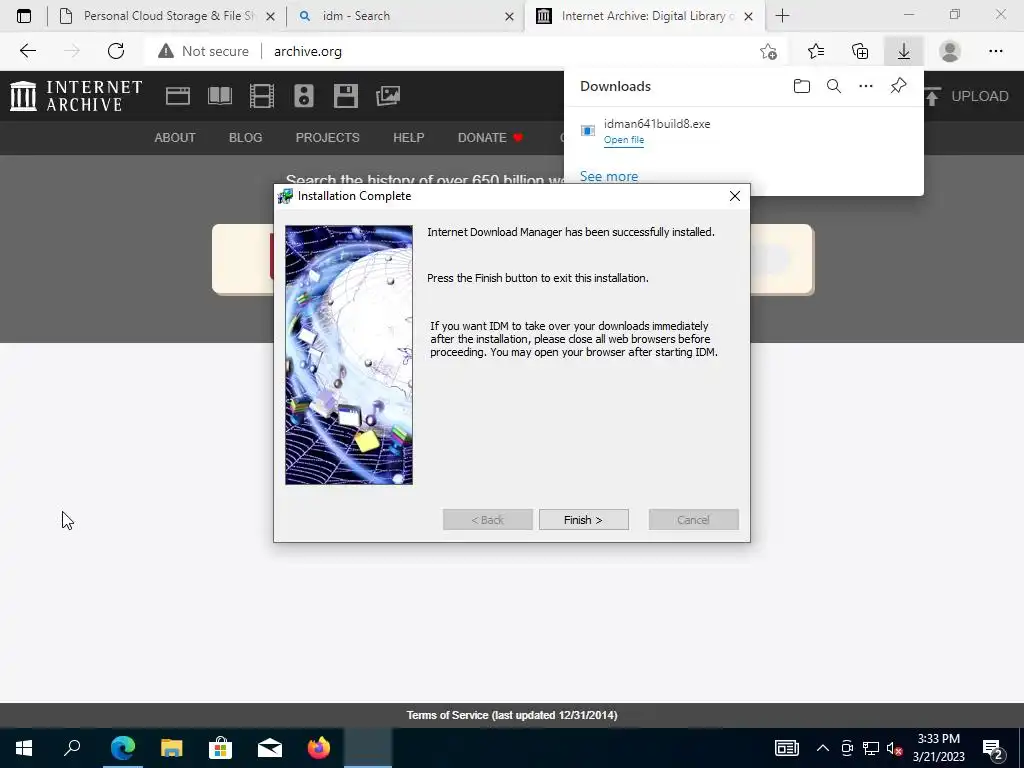Open the Web archive icon
The width and height of the screenshot is (1024, 768).
pyautogui.click(x=178, y=96)
